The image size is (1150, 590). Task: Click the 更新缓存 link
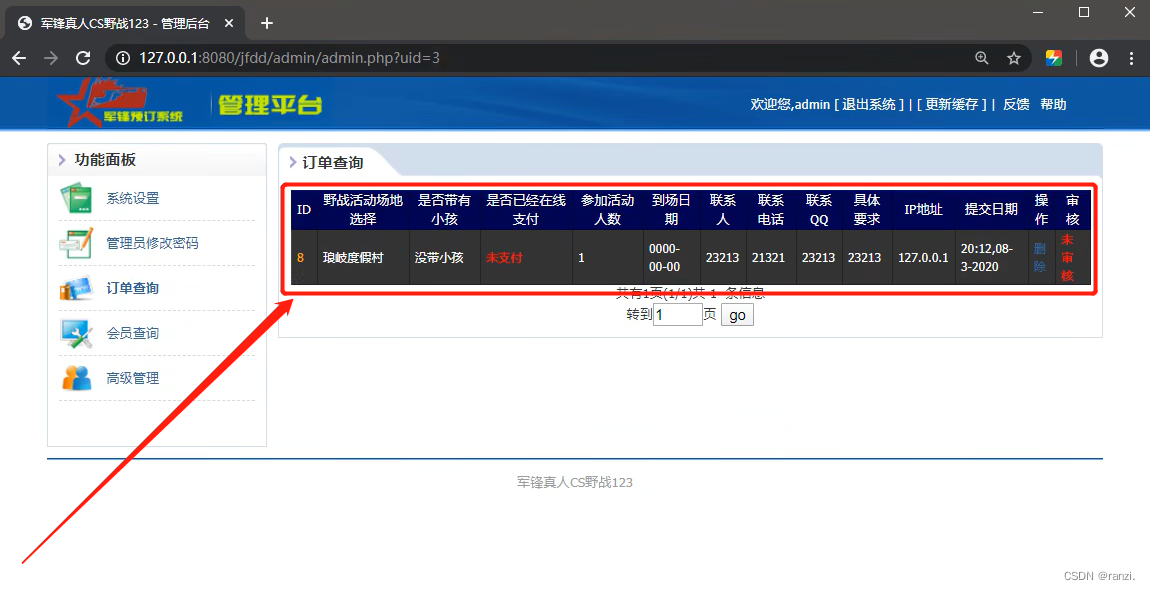tap(951, 104)
